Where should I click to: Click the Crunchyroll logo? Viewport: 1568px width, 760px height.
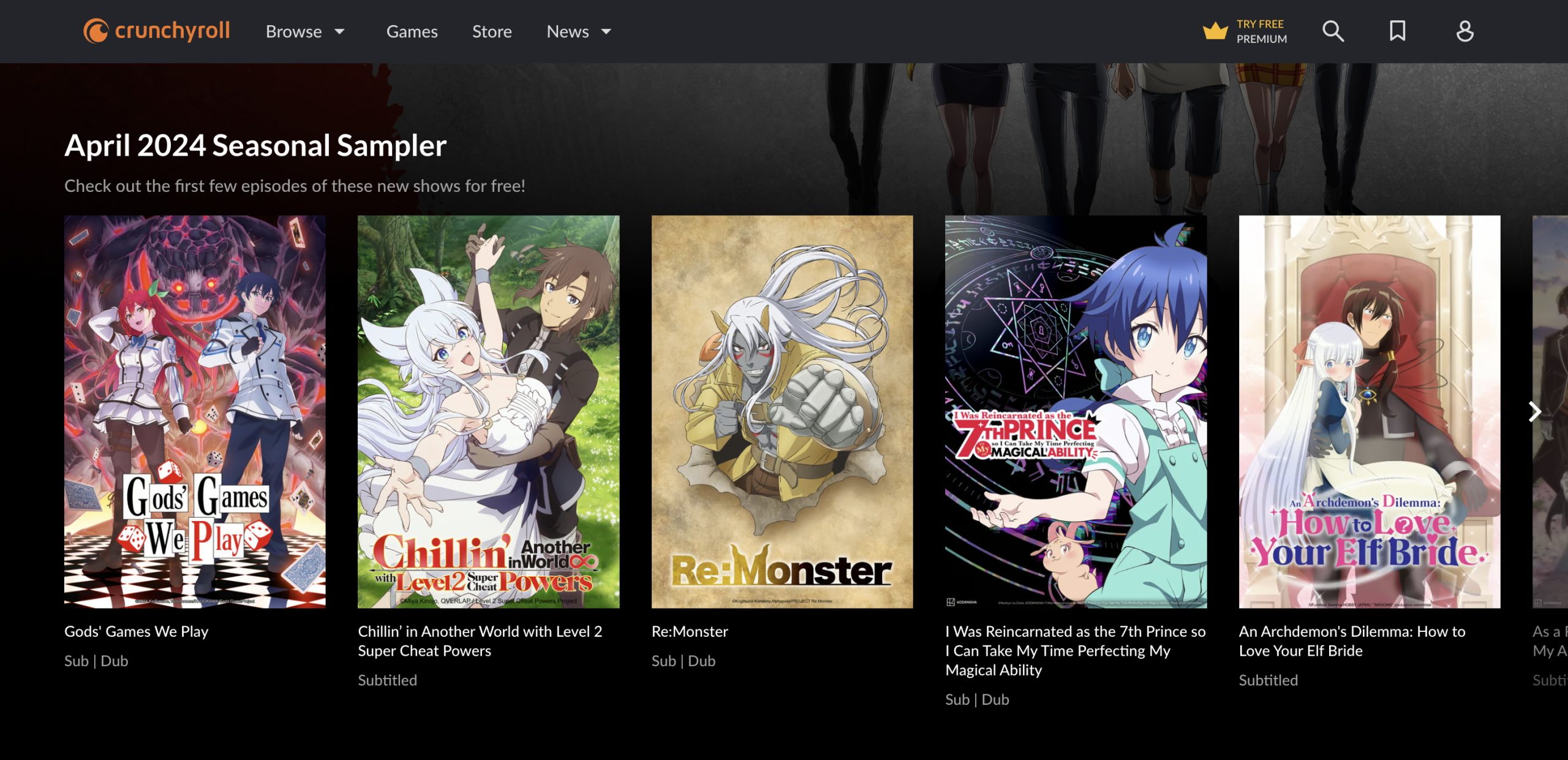pyautogui.click(x=157, y=31)
